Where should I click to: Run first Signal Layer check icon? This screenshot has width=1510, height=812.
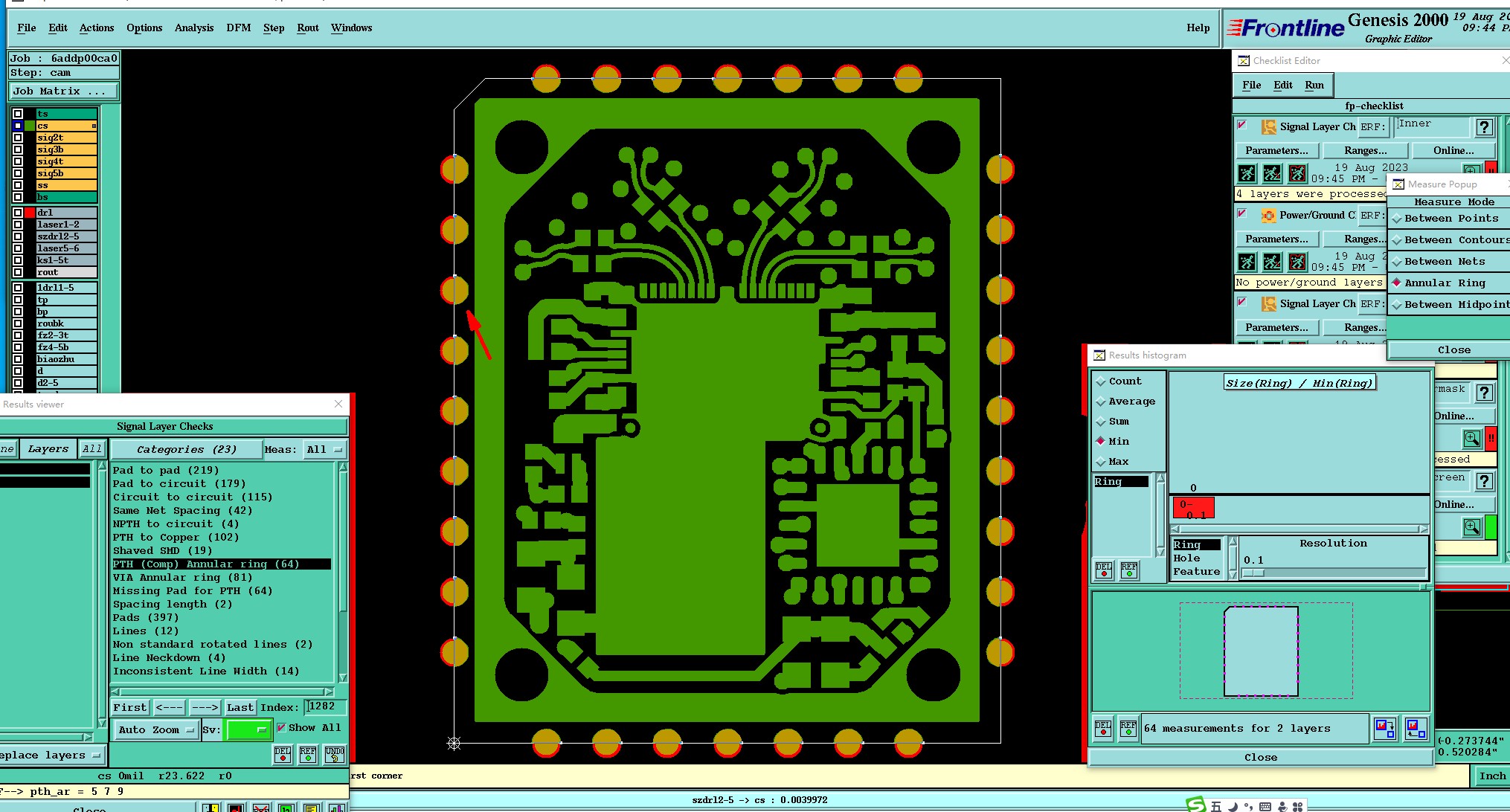click(x=1247, y=174)
